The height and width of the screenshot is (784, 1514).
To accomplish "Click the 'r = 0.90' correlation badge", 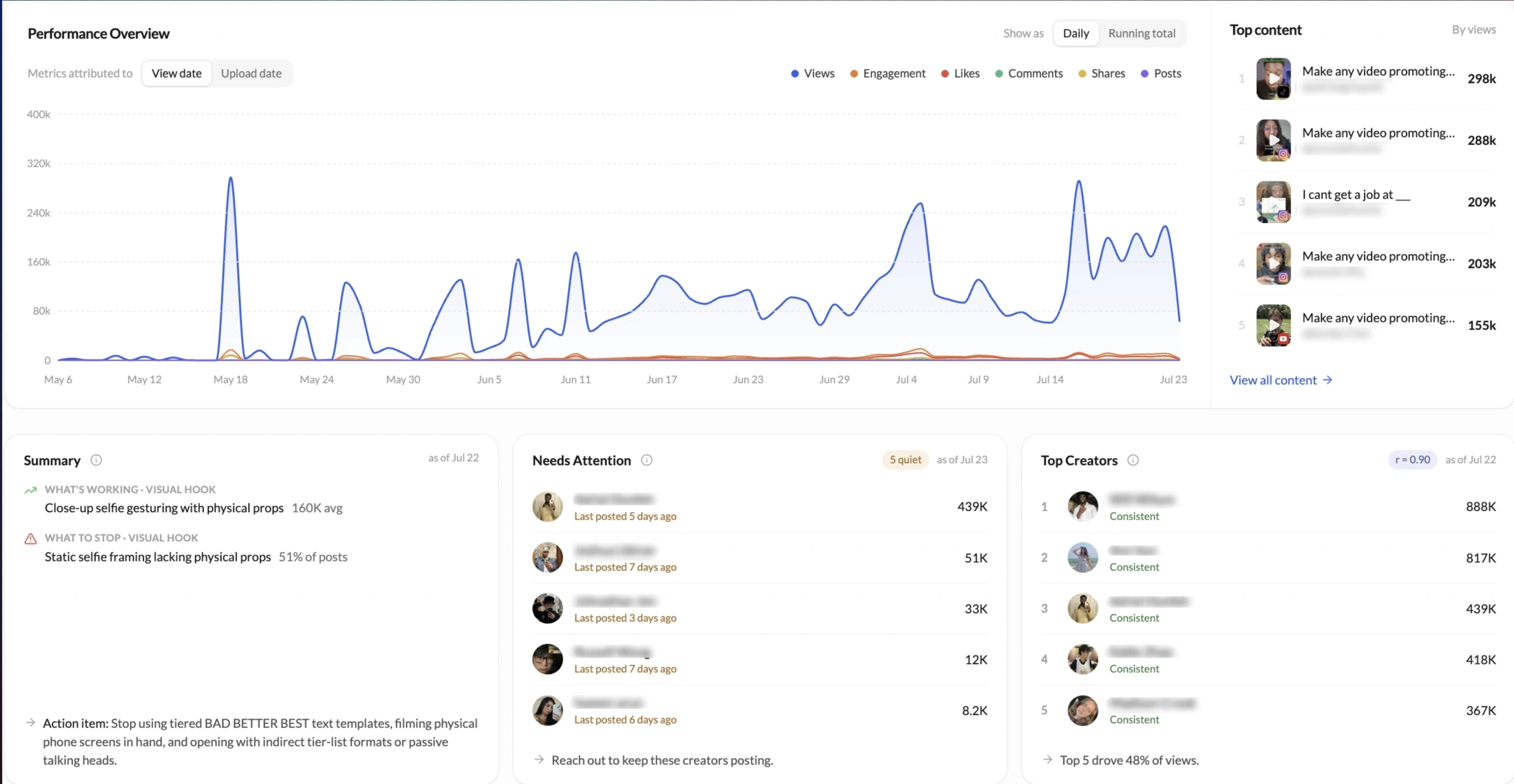I will [x=1412, y=460].
